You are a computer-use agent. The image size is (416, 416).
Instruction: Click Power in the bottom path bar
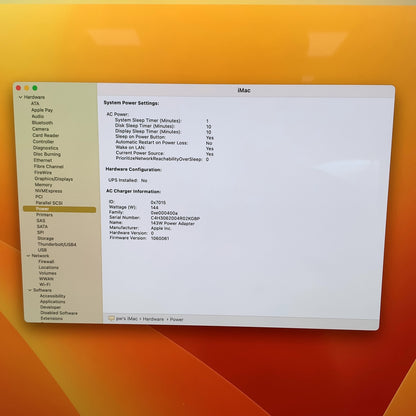[x=177, y=319]
